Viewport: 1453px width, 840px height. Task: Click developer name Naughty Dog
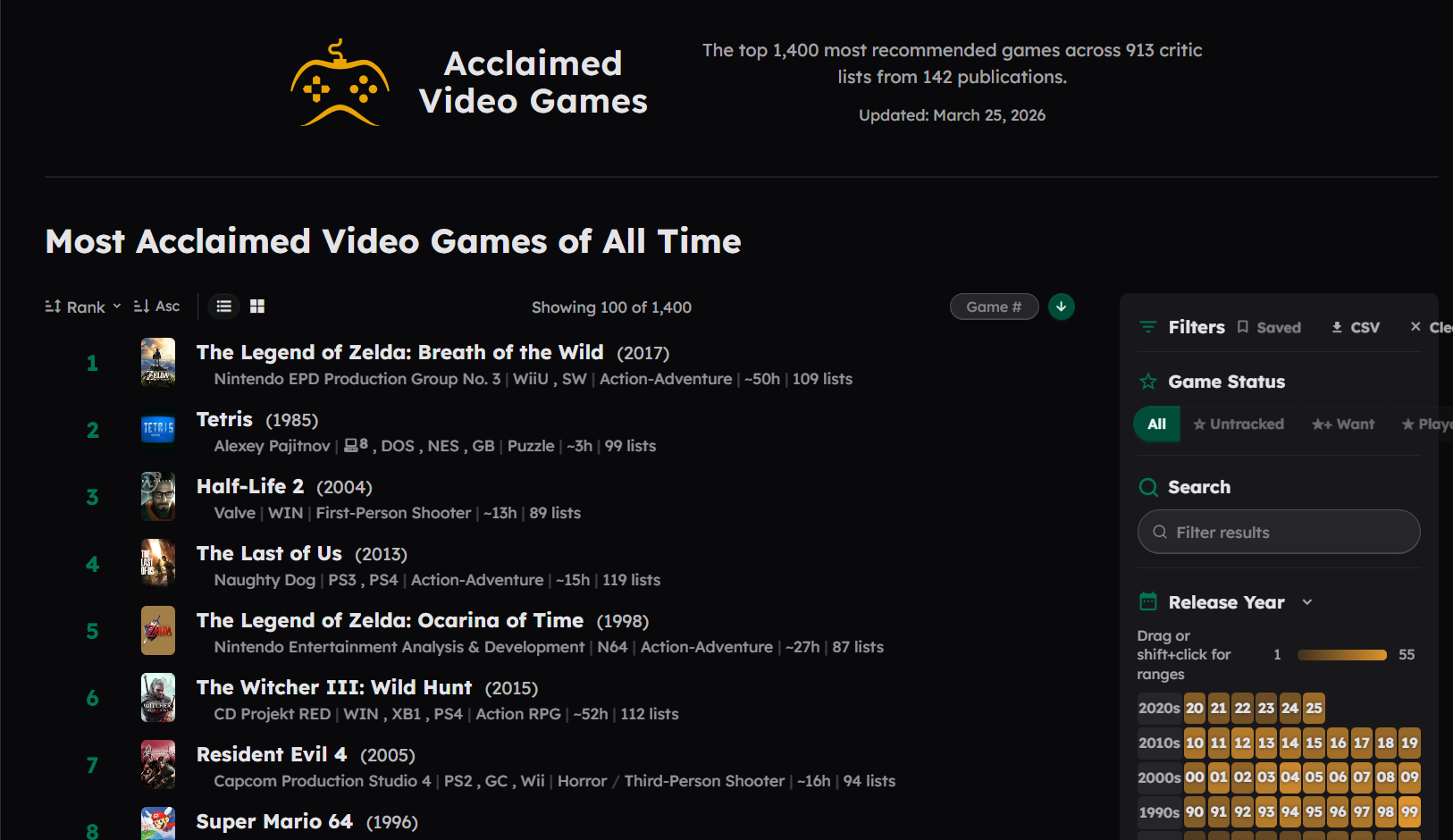click(265, 580)
